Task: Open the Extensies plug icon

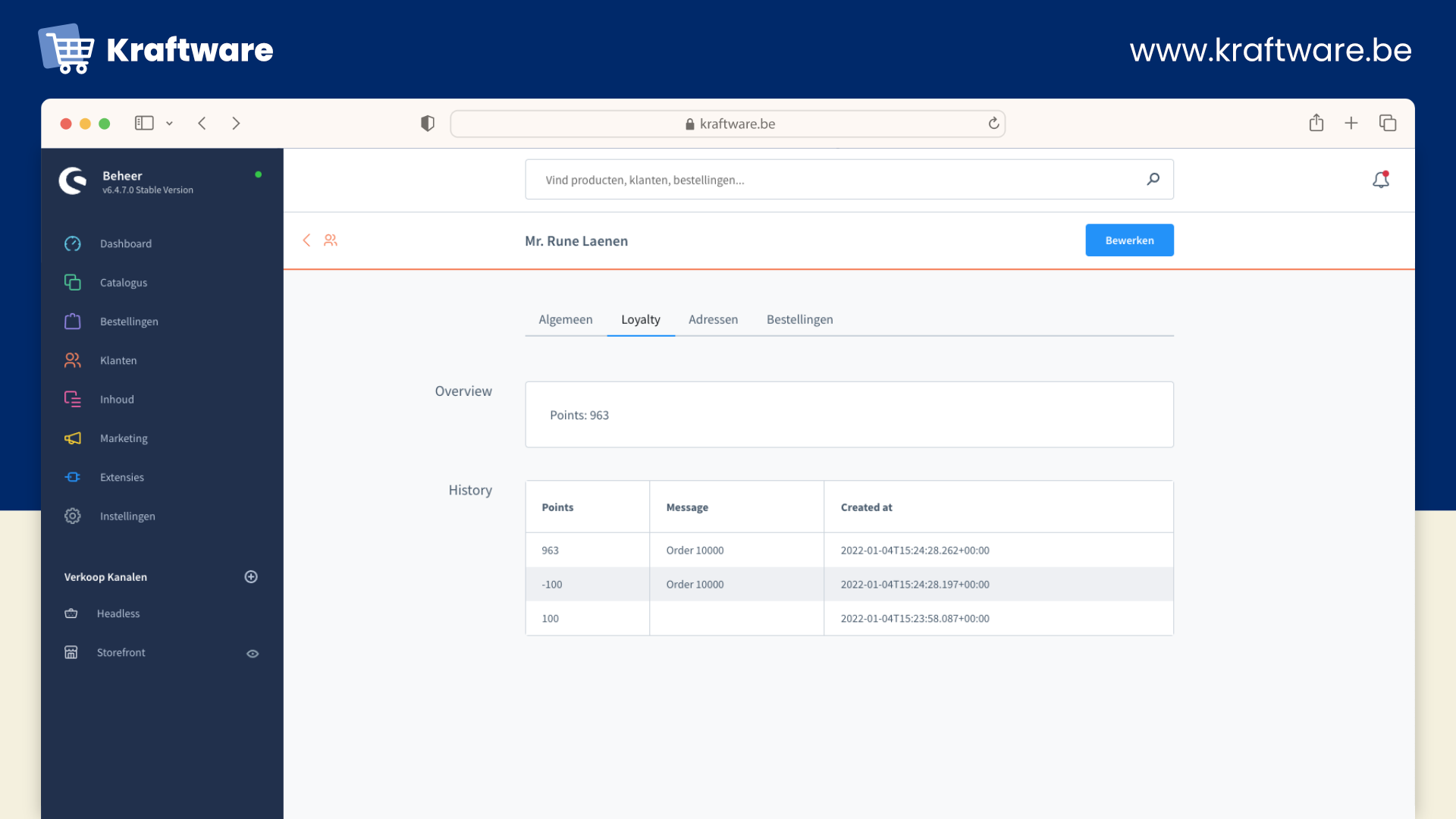Action: pyautogui.click(x=73, y=477)
